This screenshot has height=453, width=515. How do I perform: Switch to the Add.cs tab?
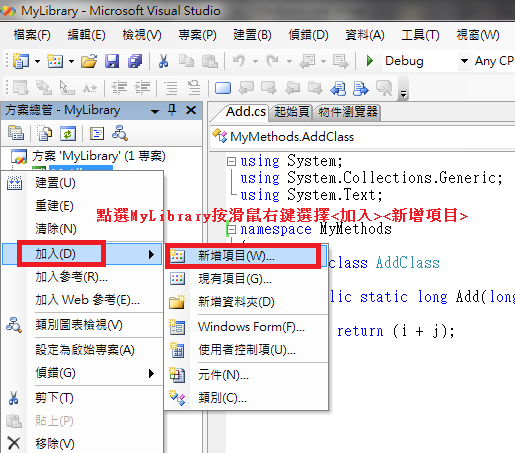[x=246, y=112]
